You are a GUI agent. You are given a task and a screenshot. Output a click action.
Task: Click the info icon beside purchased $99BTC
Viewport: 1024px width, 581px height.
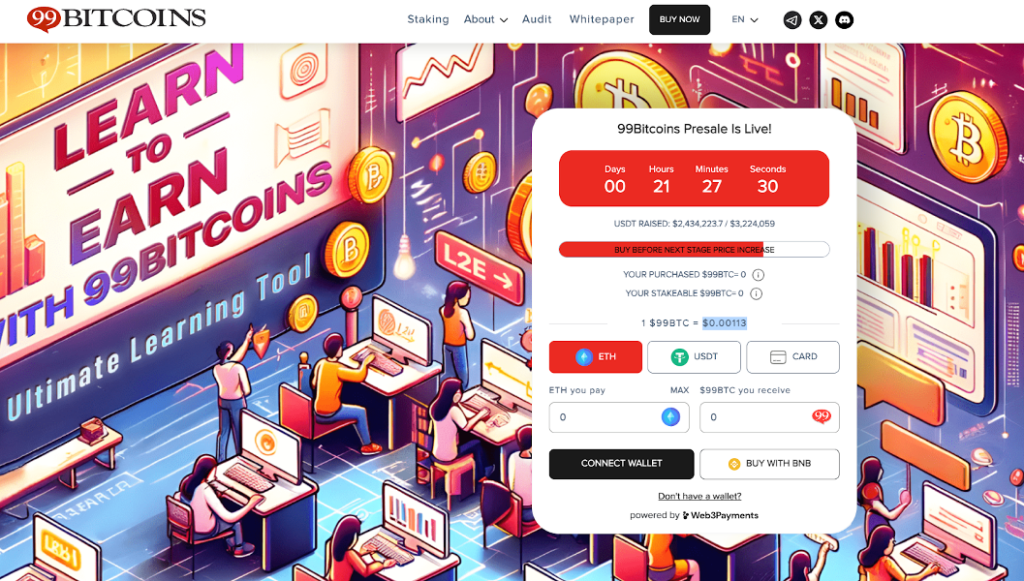tap(758, 275)
